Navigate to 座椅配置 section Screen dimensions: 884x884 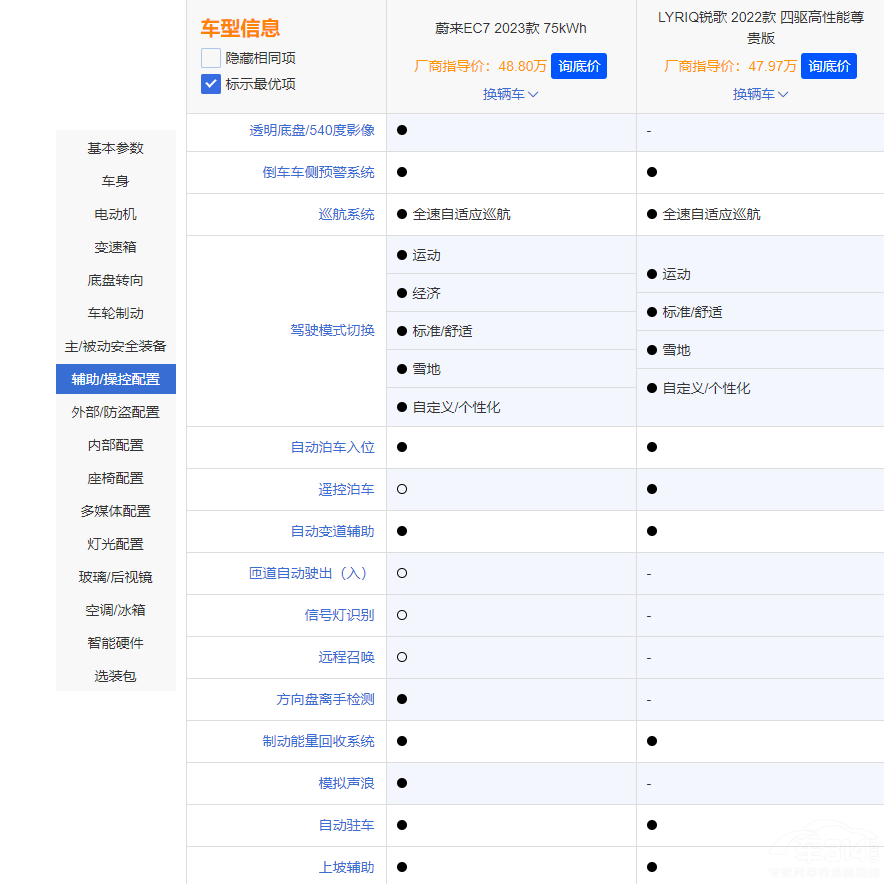[x=116, y=478]
